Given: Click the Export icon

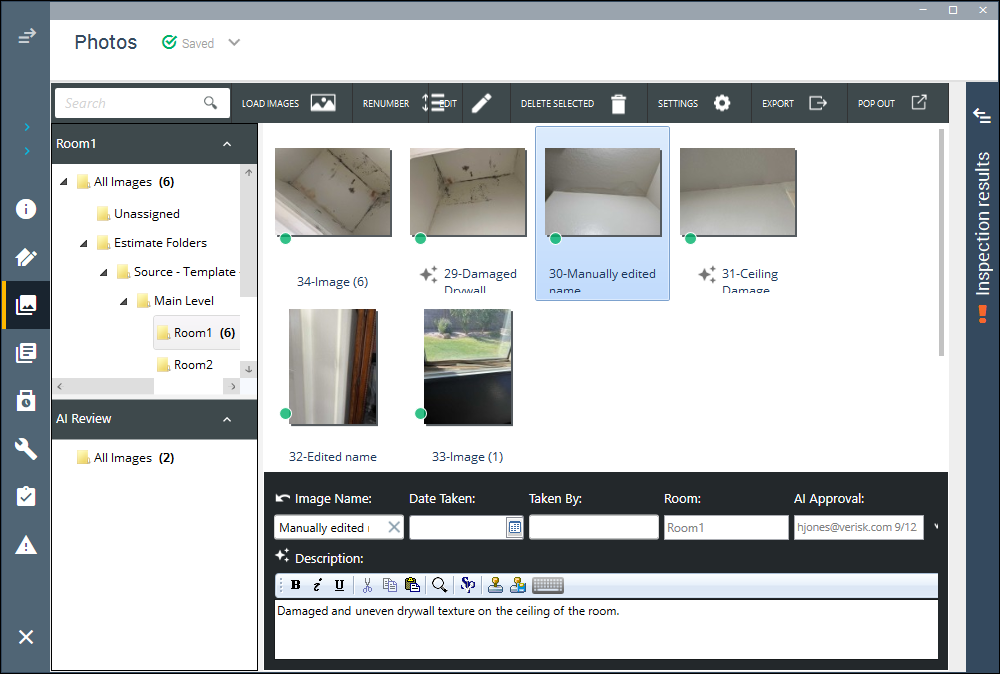Looking at the screenshot, I should pos(818,103).
